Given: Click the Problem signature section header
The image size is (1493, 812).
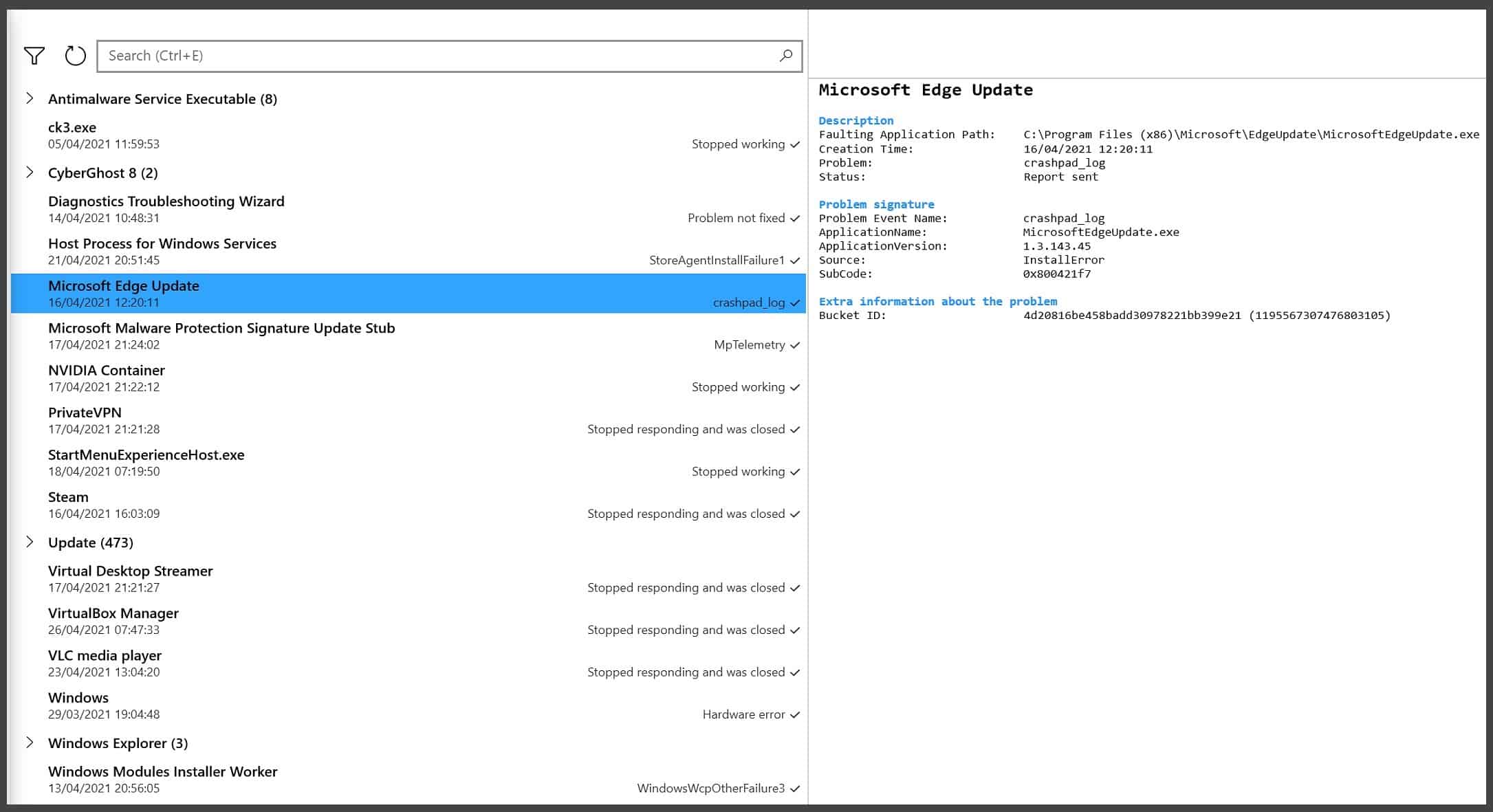Looking at the screenshot, I should click(x=876, y=204).
